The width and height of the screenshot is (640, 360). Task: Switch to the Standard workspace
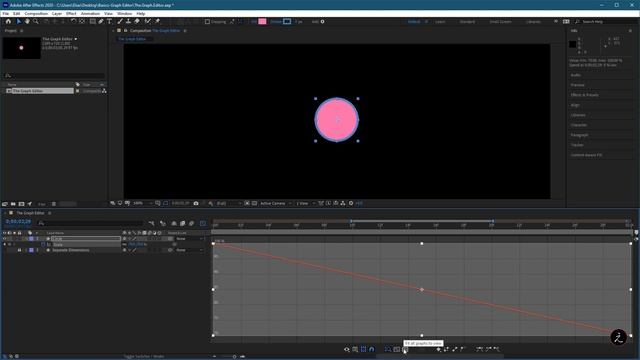coord(467,22)
